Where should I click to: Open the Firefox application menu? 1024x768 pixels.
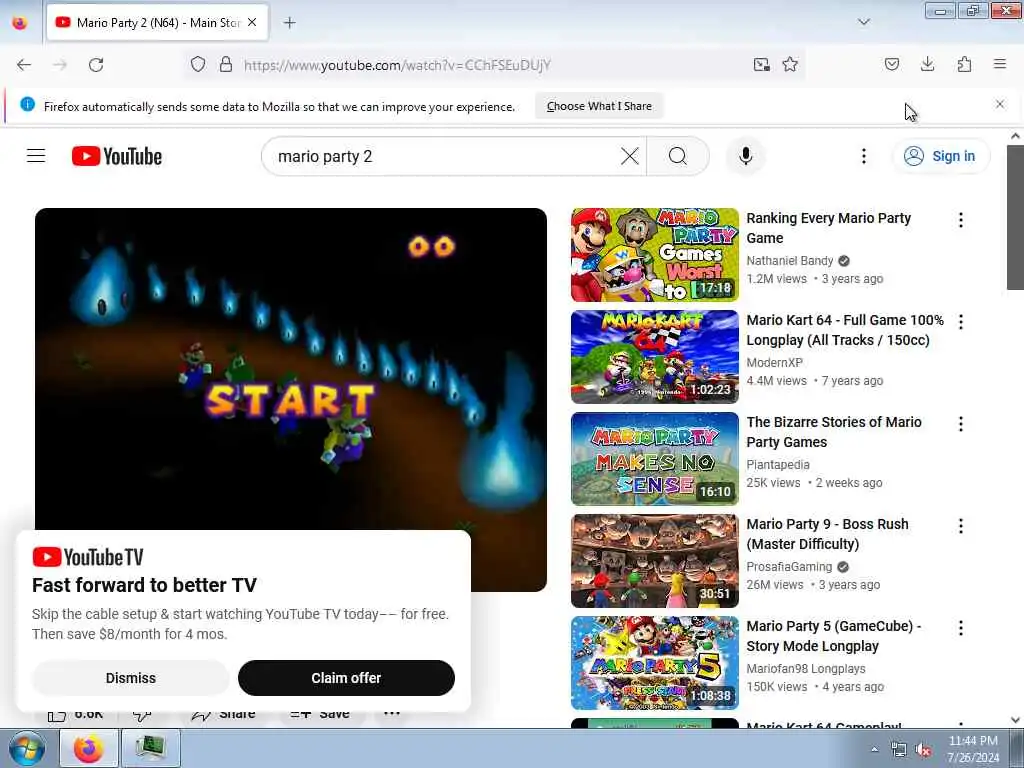coord(1000,64)
